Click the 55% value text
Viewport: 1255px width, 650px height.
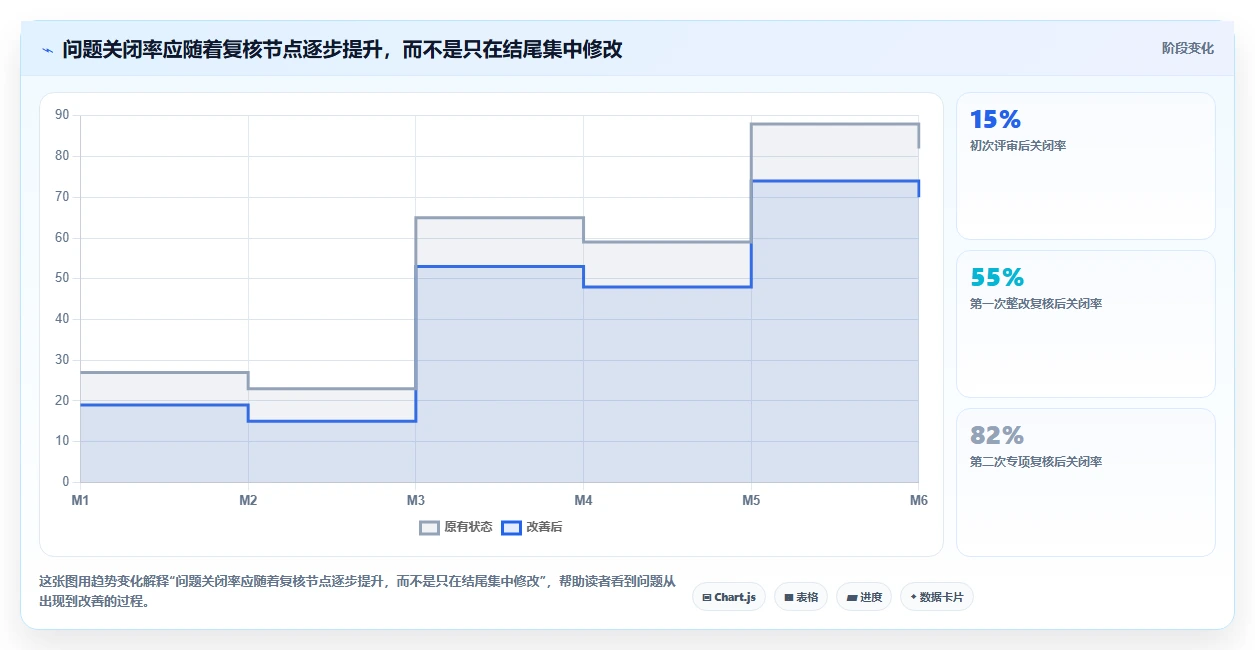(997, 278)
